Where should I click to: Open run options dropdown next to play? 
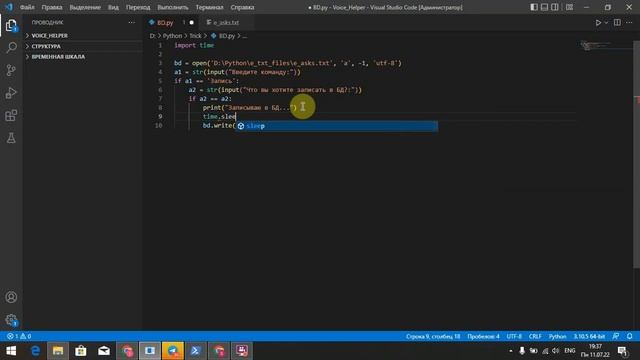(606, 23)
